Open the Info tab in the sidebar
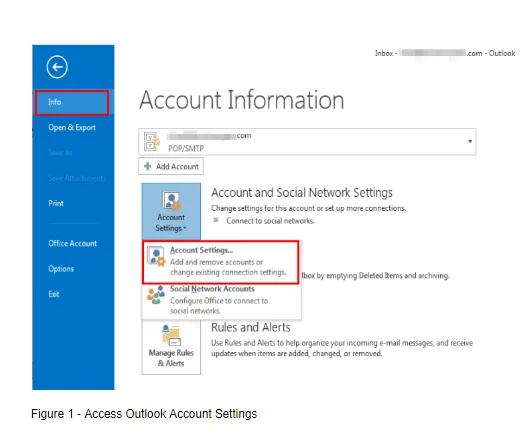Screen dimensions: 522x432 (x=72, y=103)
